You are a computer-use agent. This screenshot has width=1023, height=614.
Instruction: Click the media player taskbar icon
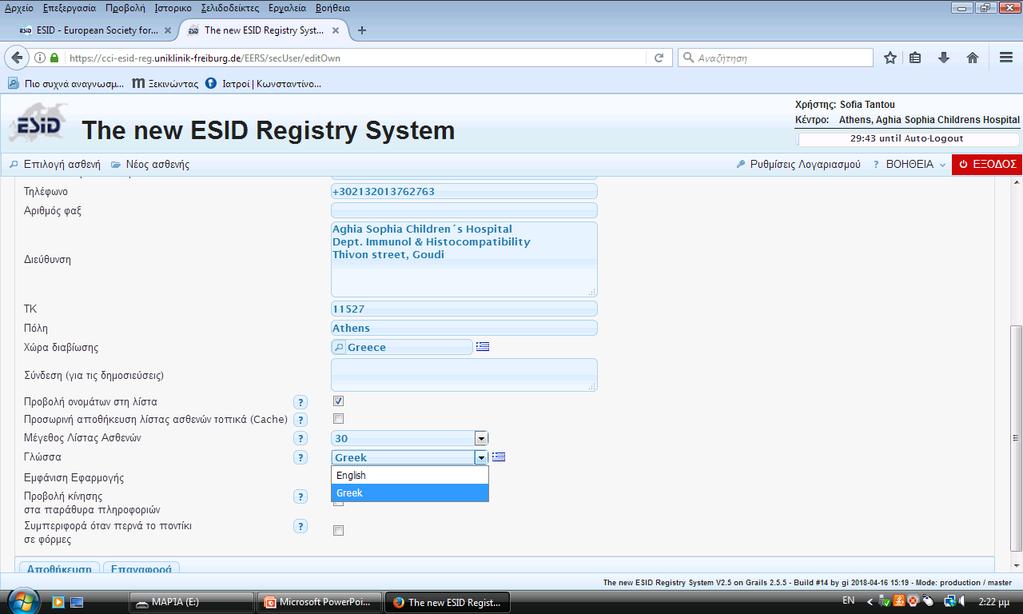tap(57, 602)
